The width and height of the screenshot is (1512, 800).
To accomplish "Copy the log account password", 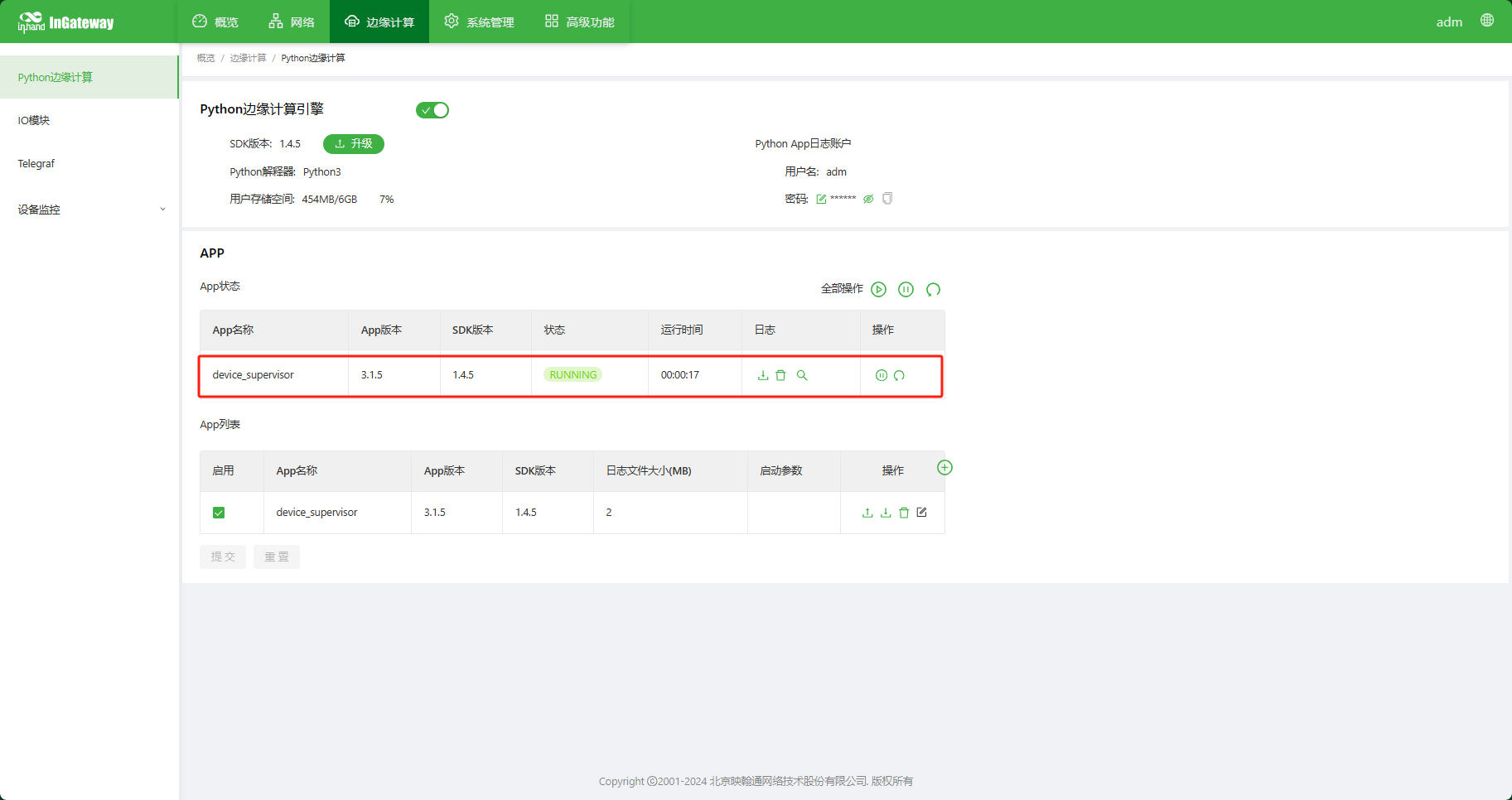I will tap(887, 199).
